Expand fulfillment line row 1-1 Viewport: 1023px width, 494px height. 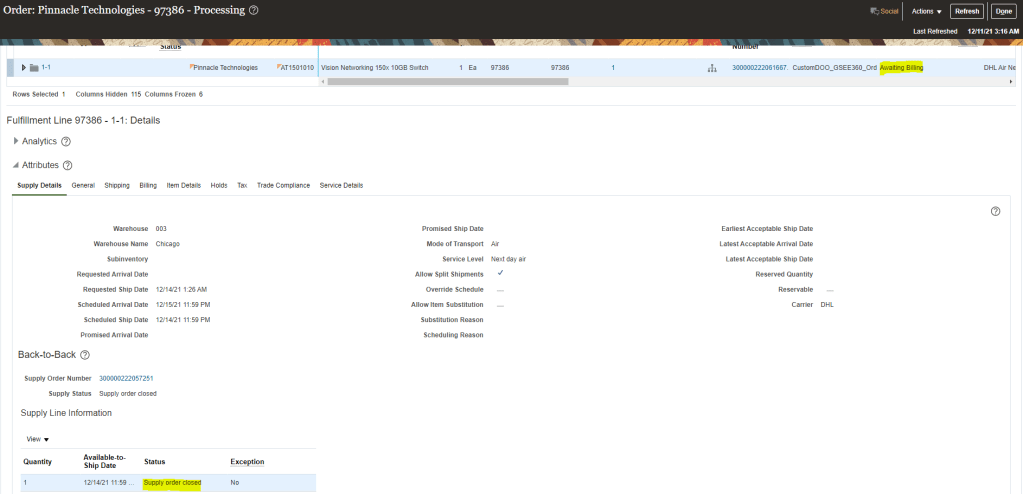click(24, 68)
